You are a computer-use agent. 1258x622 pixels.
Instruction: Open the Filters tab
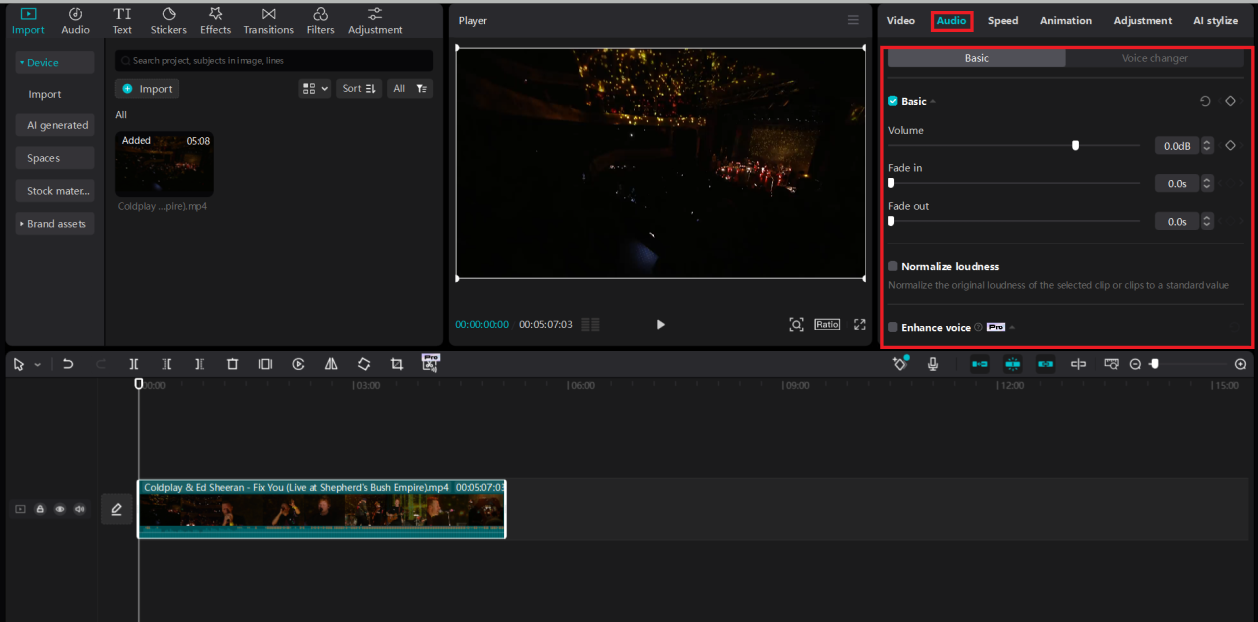click(x=320, y=20)
